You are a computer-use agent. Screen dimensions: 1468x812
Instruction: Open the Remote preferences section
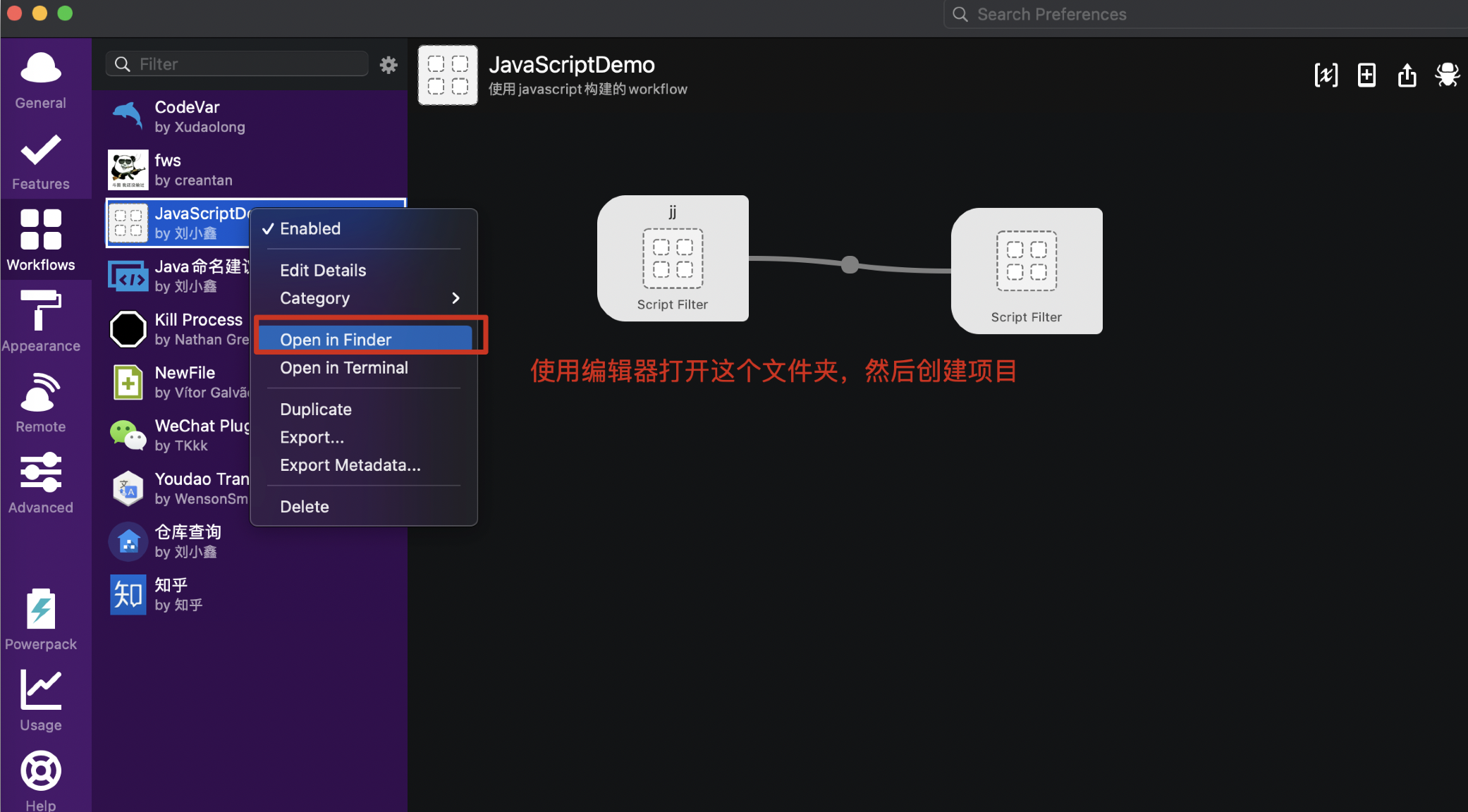click(x=41, y=402)
